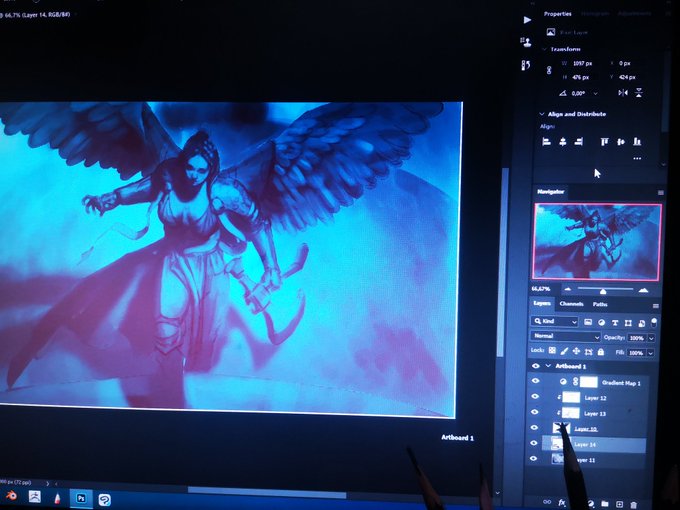Switch to the Layers tab

click(542, 303)
